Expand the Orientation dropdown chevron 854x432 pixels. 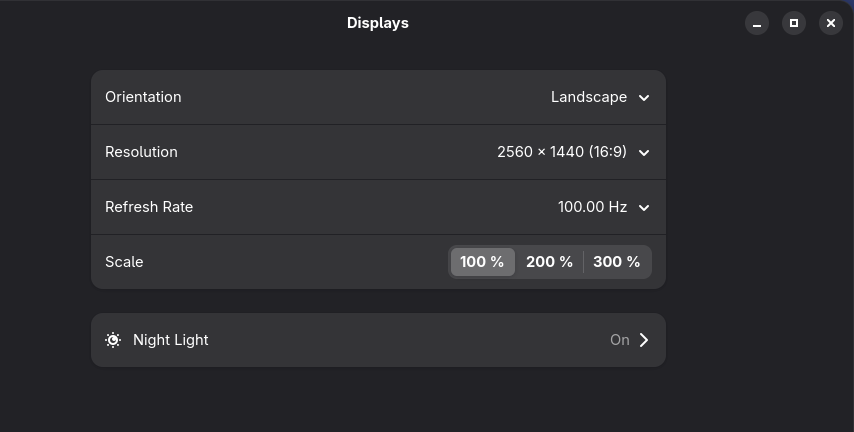click(x=644, y=98)
